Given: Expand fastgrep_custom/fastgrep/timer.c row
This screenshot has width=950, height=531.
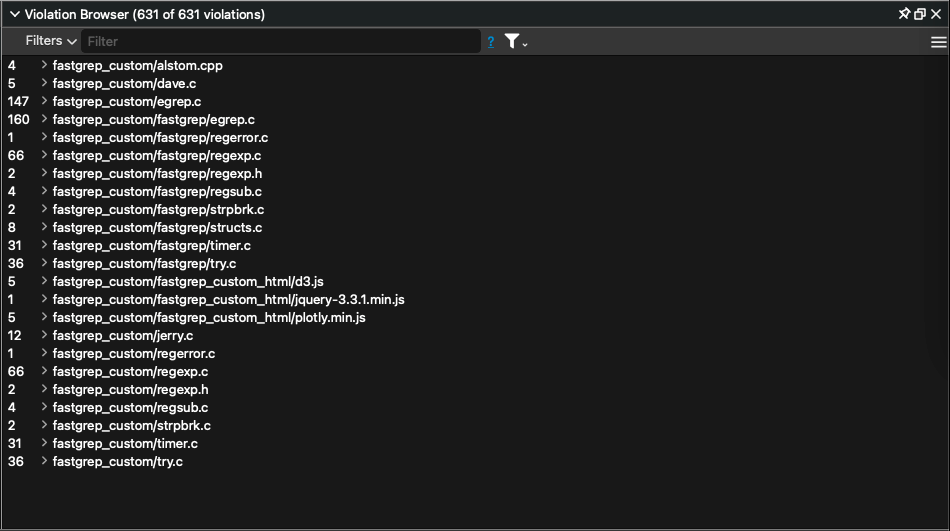Looking at the screenshot, I should [x=44, y=245].
